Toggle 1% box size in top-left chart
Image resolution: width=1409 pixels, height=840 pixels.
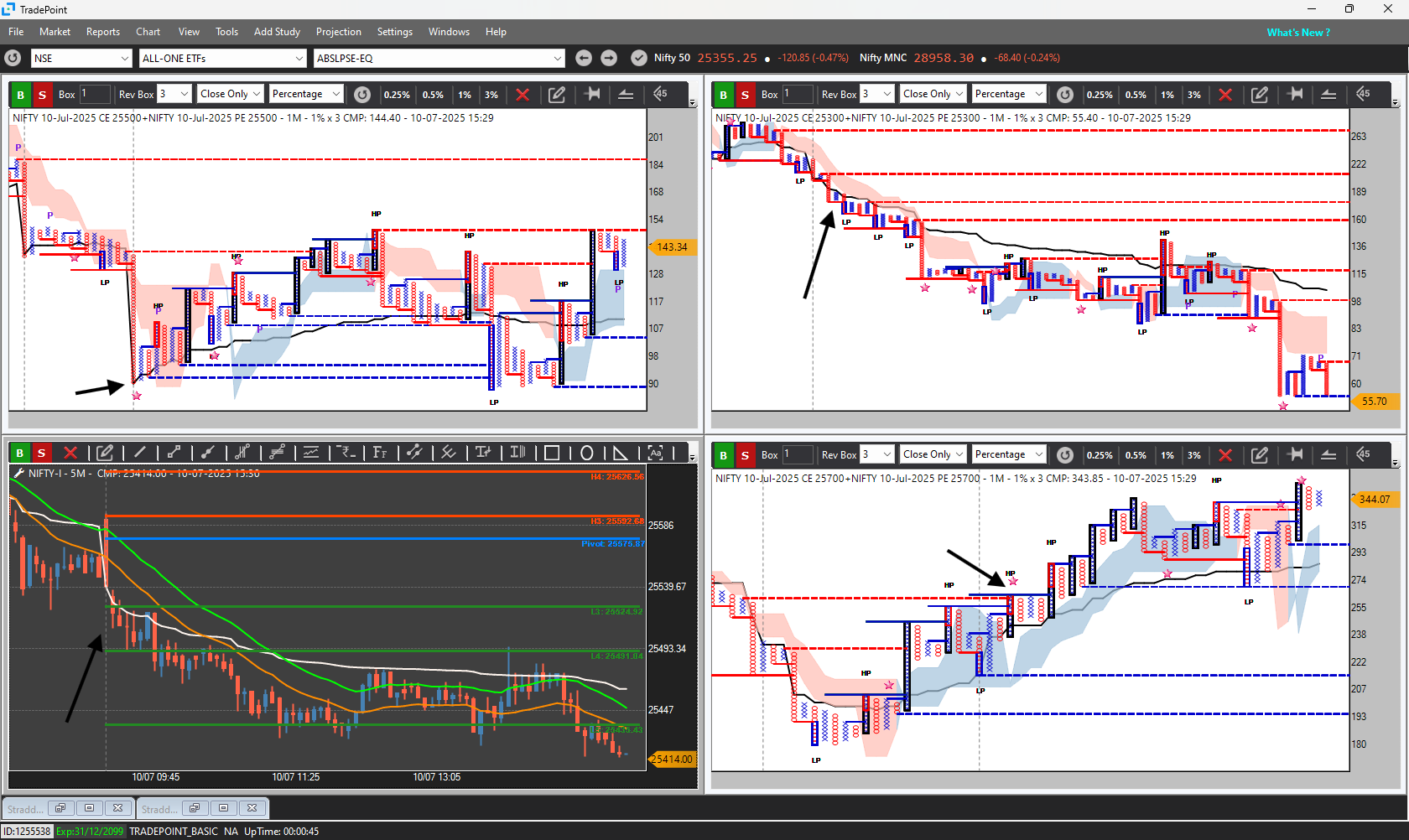pyautogui.click(x=465, y=95)
